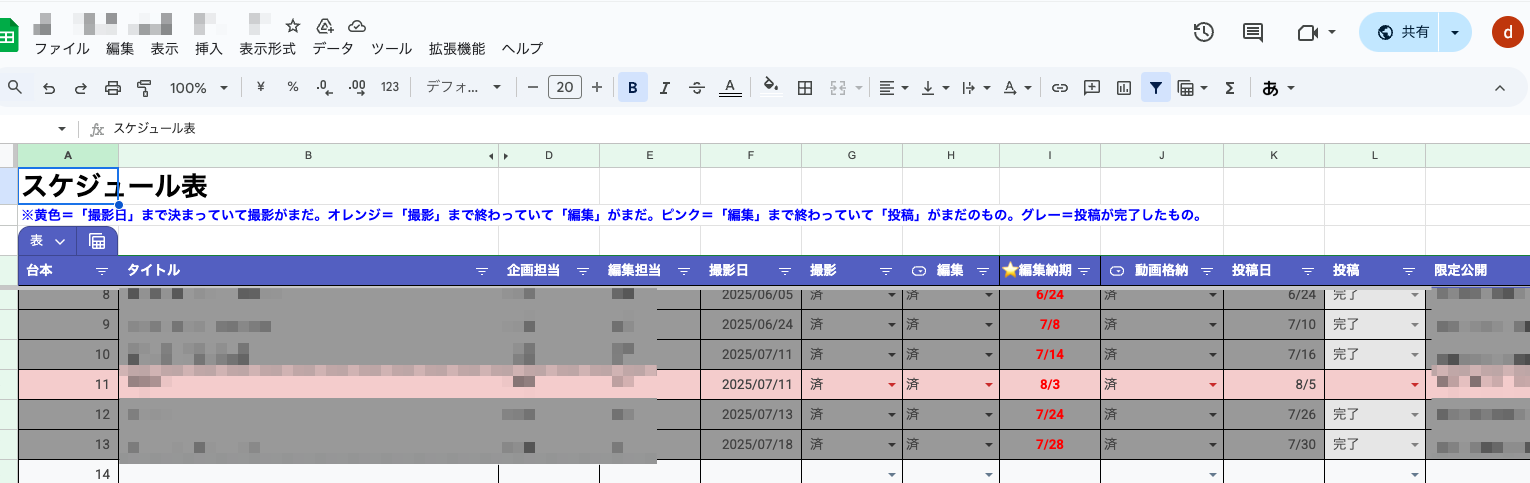1530x483 pixels.
Task: Search the menus magnifier icon
Action: pos(15,88)
